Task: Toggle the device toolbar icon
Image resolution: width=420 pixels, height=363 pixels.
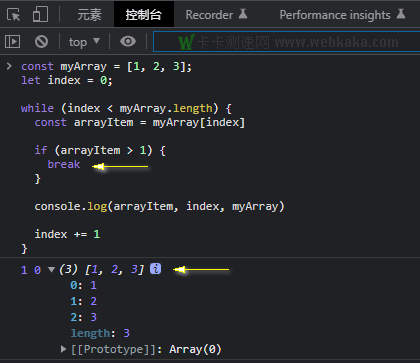Action: click(40, 14)
